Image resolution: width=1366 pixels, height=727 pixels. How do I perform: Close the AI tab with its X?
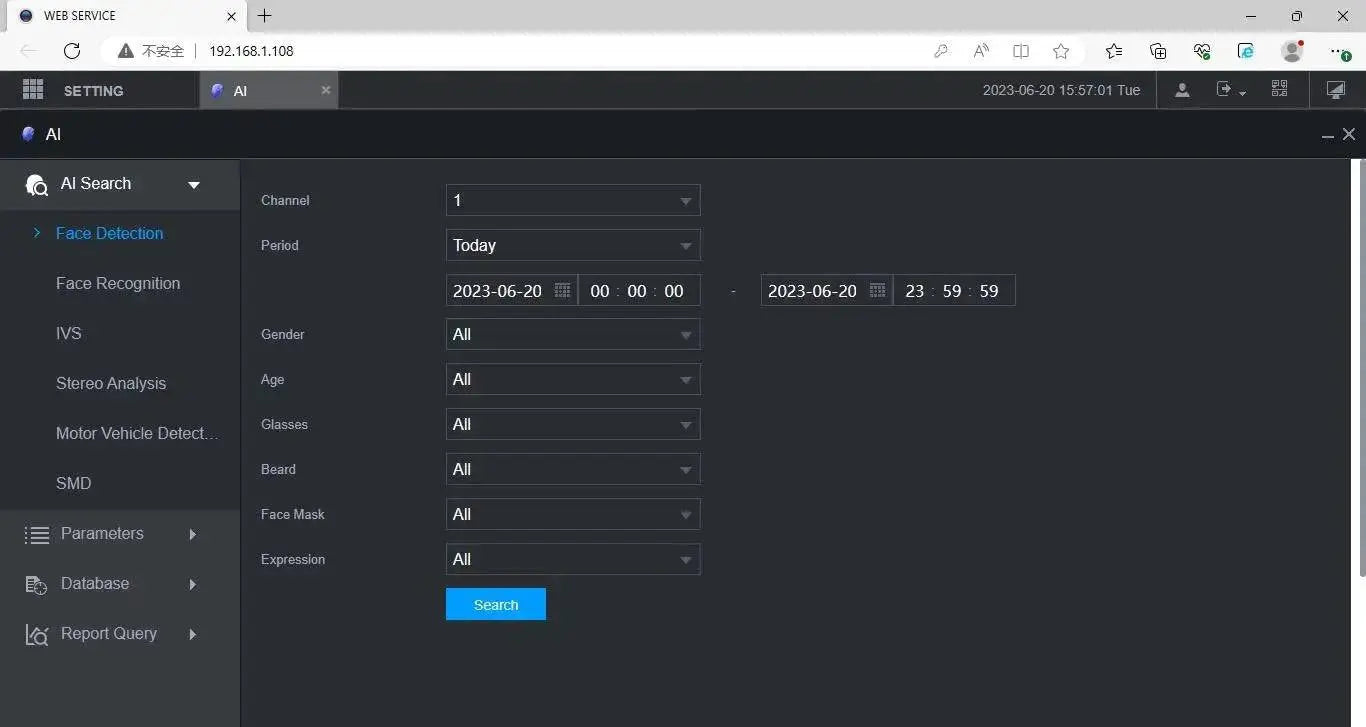click(325, 90)
